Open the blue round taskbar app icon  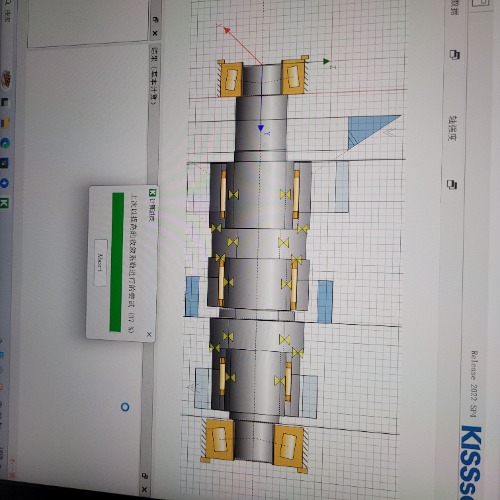(x=5, y=183)
